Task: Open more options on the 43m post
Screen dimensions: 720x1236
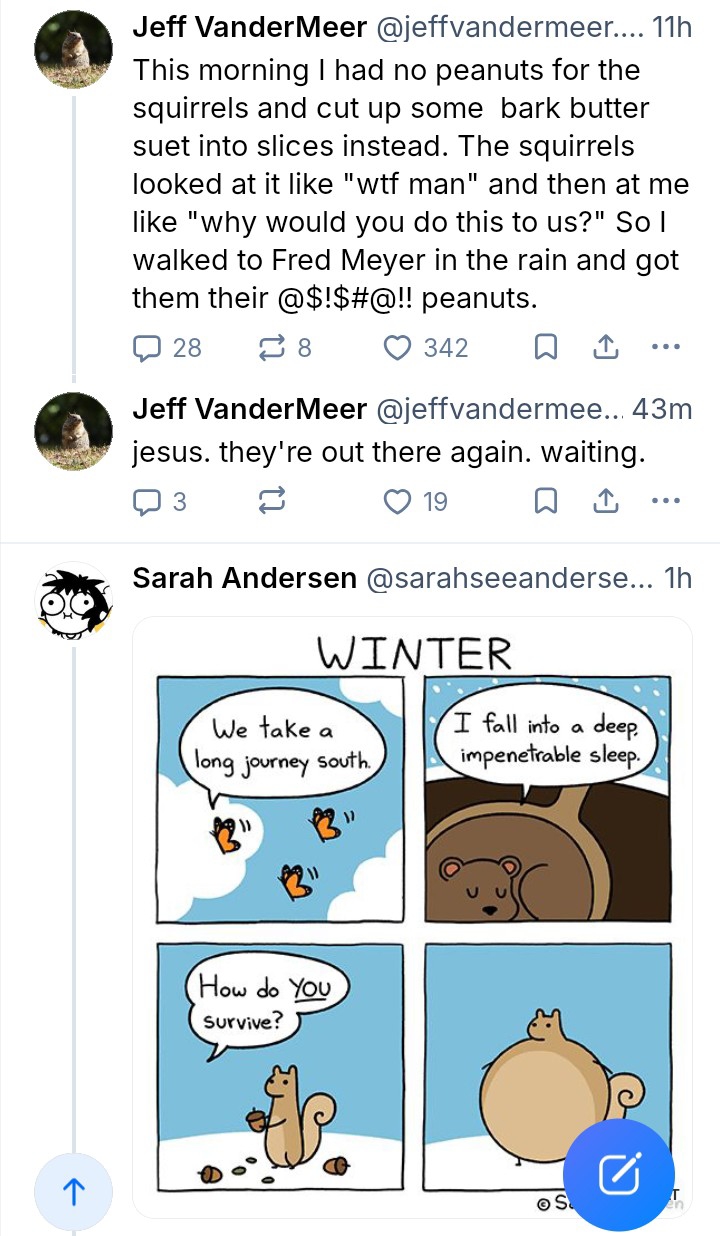Action: pyautogui.click(x=665, y=501)
